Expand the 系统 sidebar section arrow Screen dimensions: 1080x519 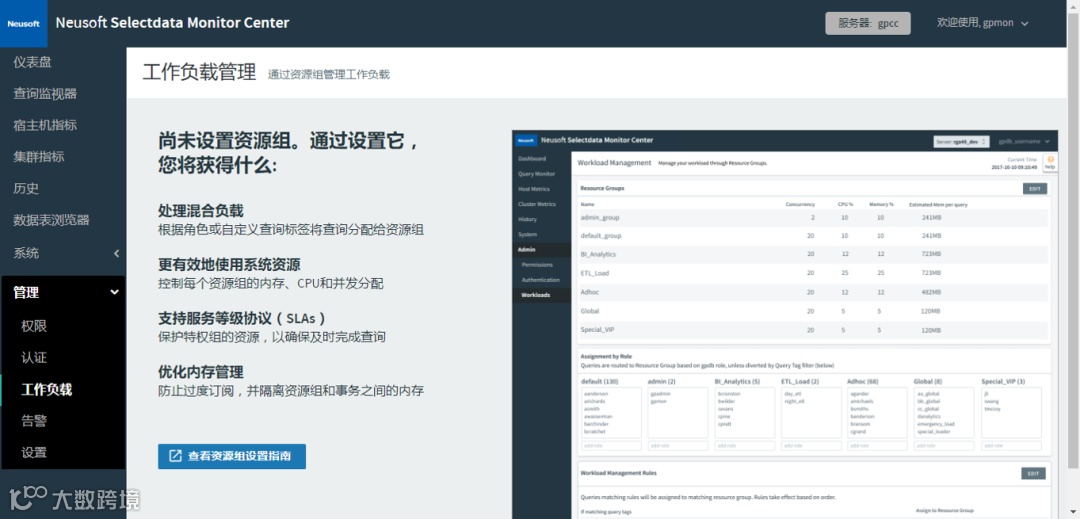click(116, 253)
